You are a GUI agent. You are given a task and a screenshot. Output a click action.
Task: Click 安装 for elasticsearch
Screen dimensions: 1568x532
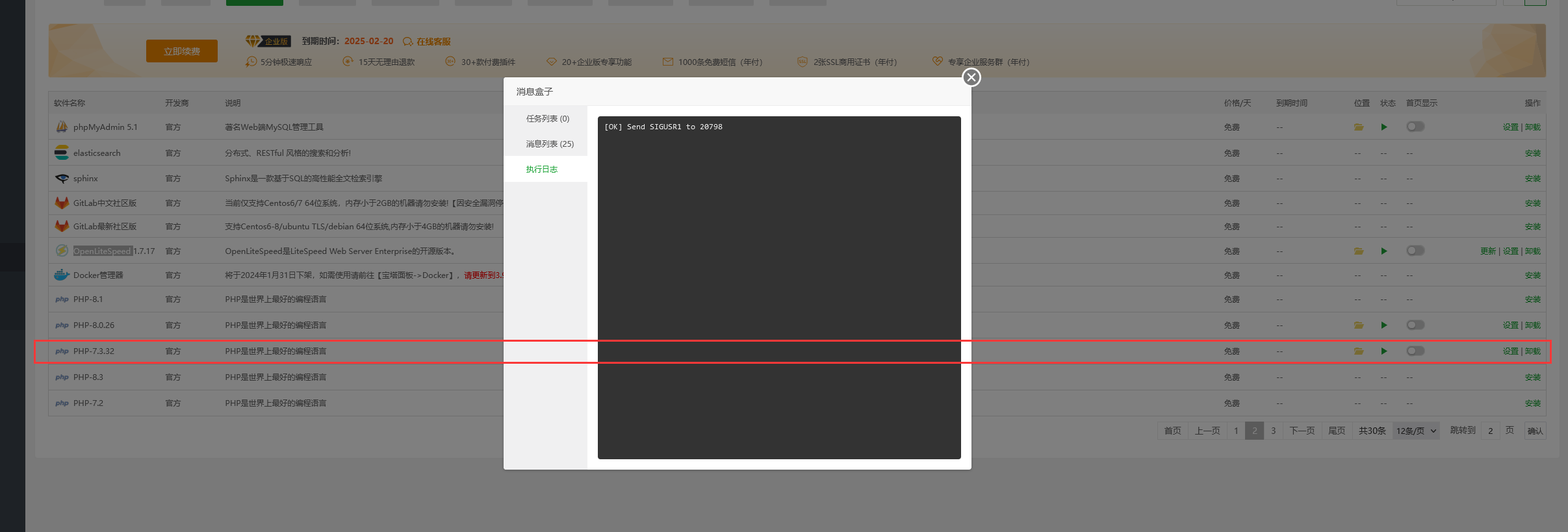pos(1533,153)
